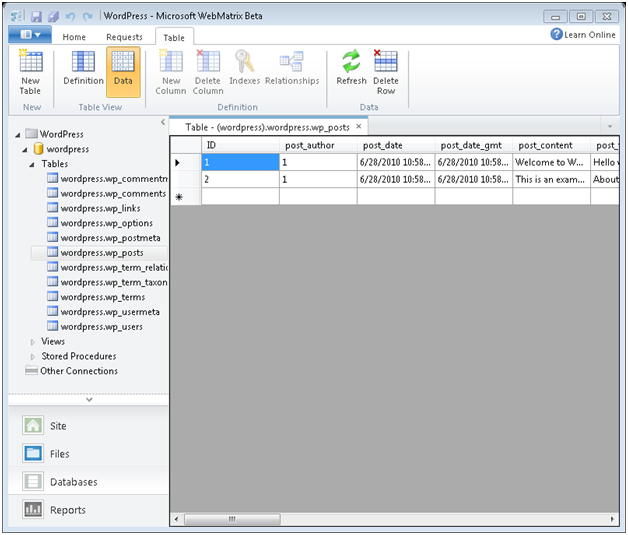Click the scrollbar left arrow
628x535 pixels.
click(177, 519)
